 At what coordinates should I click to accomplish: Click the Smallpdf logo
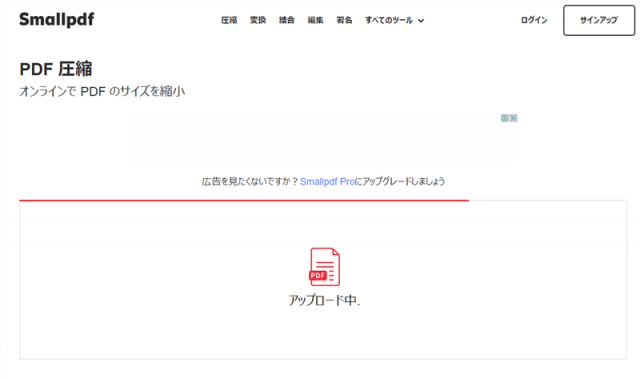click(x=57, y=19)
